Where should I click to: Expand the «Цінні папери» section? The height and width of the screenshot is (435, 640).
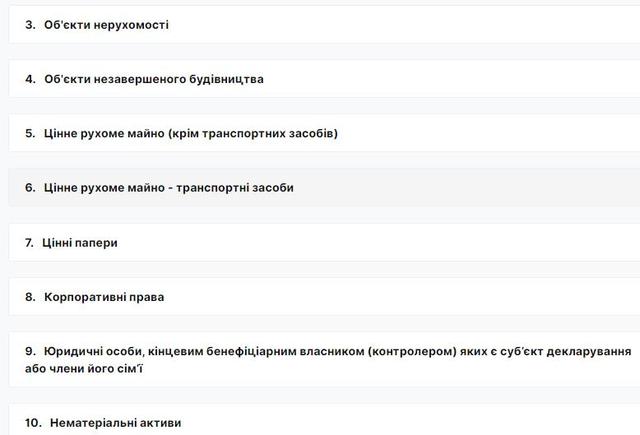click(x=80, y=242)
